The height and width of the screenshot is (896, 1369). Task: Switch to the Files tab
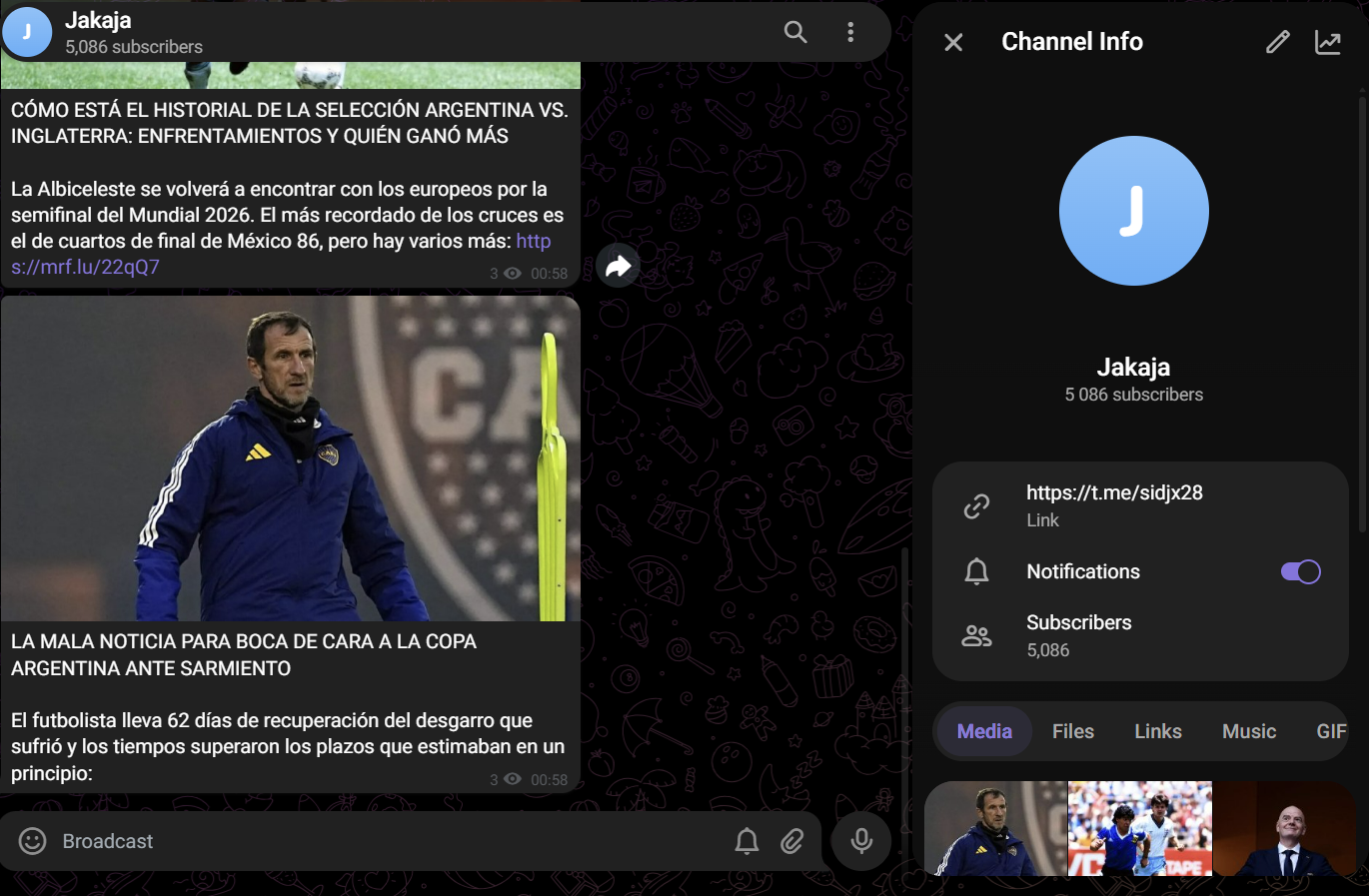coord(1073,731)
